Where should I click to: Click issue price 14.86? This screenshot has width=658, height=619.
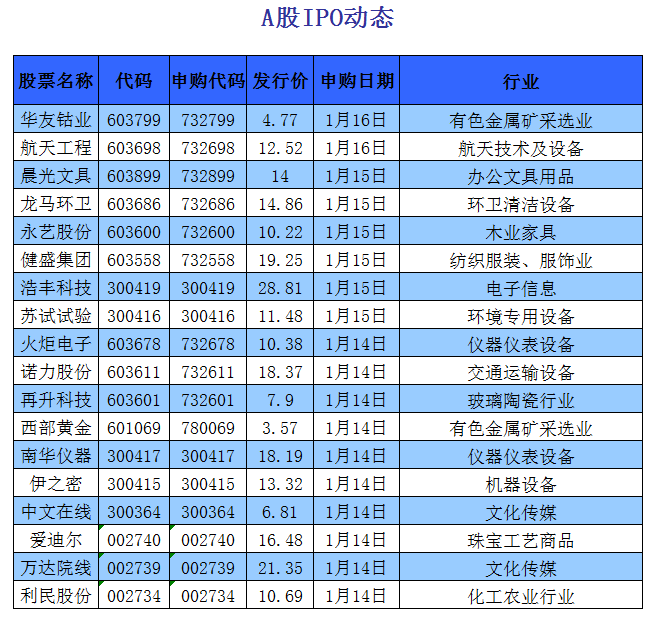click(x=280, y=204)
